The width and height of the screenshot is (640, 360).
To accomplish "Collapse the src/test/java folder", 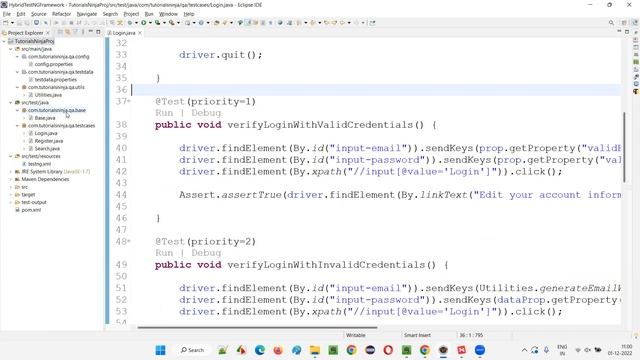I will pos(11,102).
